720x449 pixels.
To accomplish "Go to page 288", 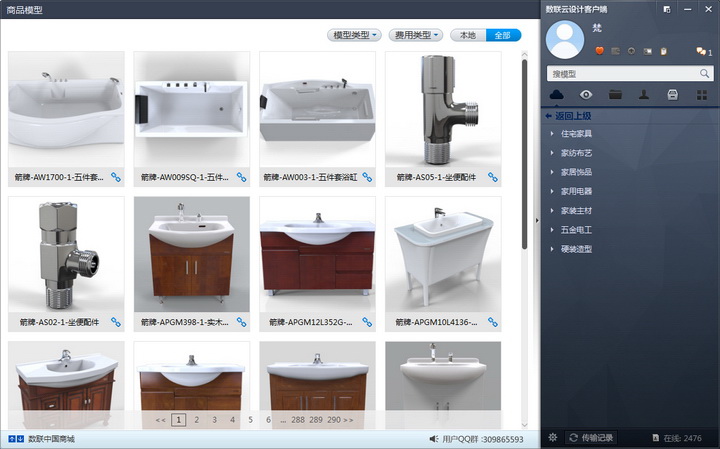I will [298, 420].
